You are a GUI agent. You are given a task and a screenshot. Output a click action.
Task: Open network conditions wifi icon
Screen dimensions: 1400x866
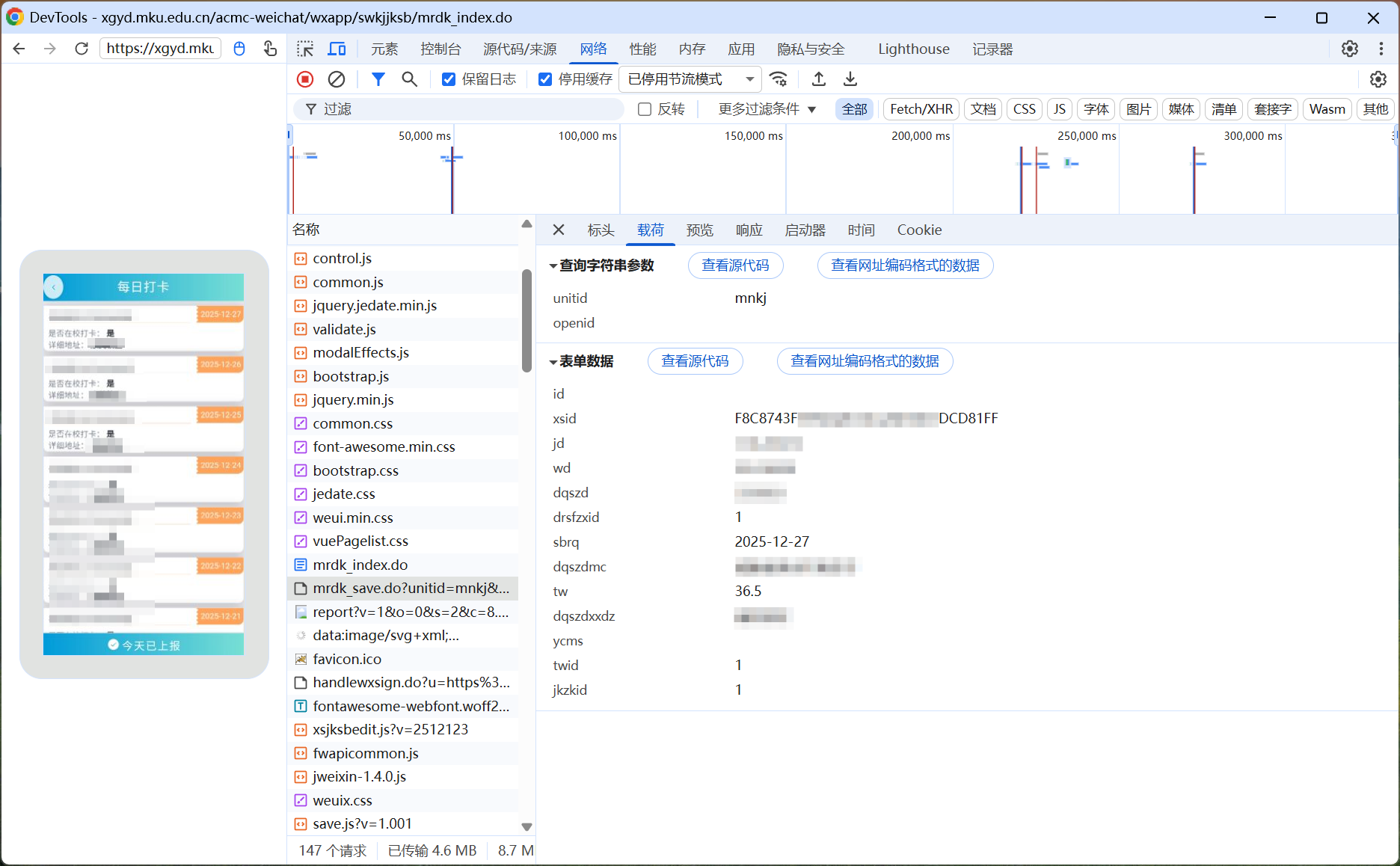[779, 79]
